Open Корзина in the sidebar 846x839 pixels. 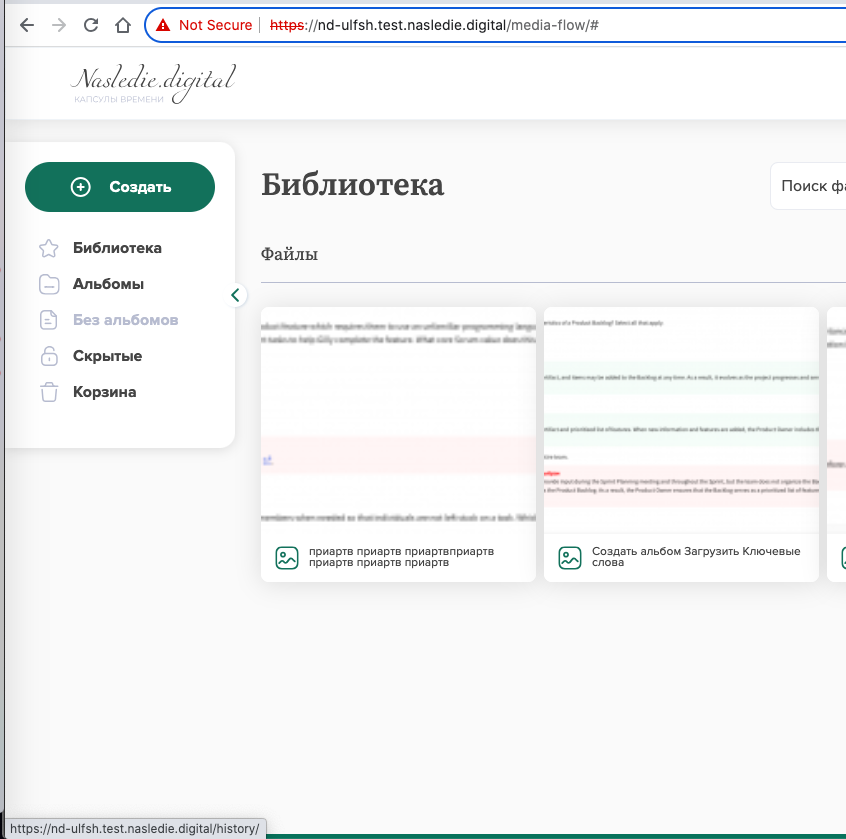[x=104, y=392]
